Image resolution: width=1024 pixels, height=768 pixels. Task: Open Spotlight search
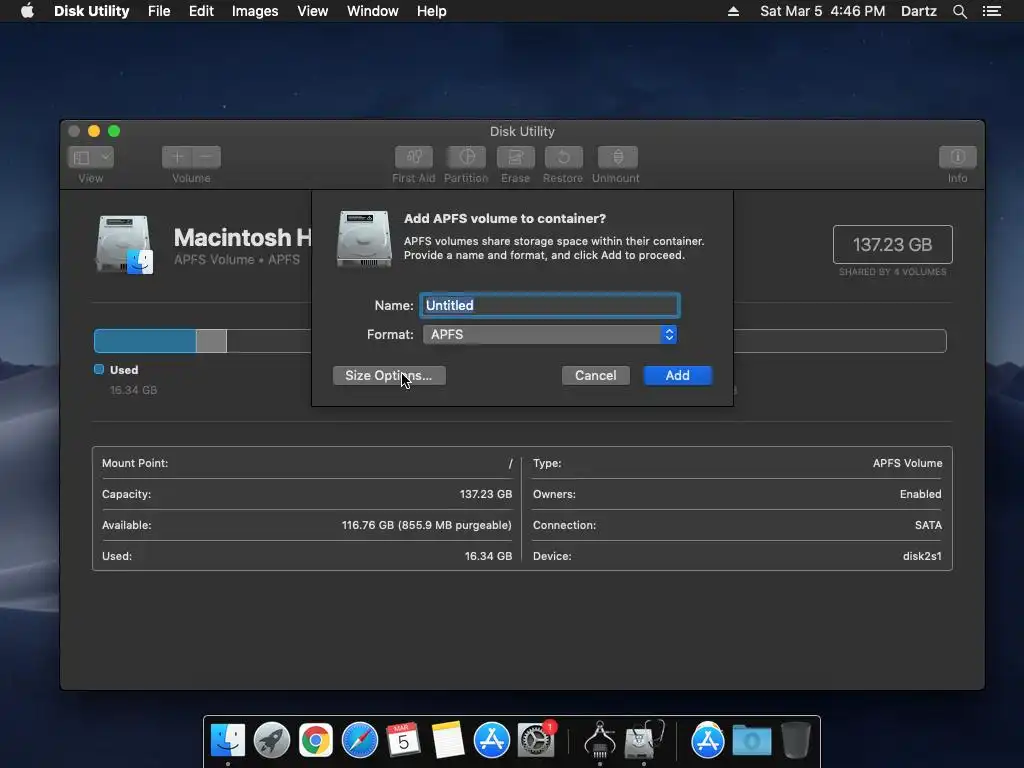(959, 11)
